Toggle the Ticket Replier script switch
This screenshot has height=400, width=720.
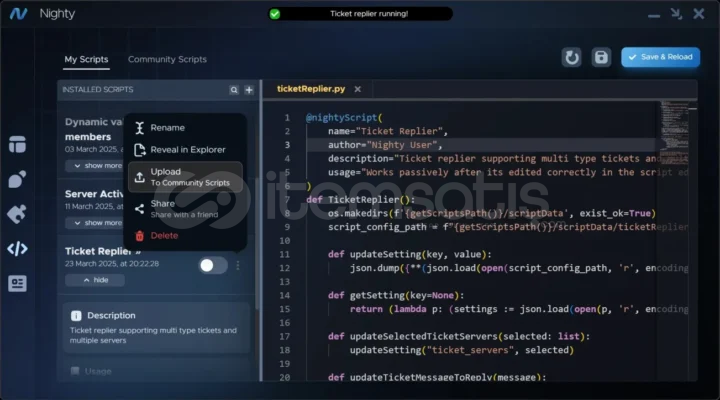(x=213, y=265)
